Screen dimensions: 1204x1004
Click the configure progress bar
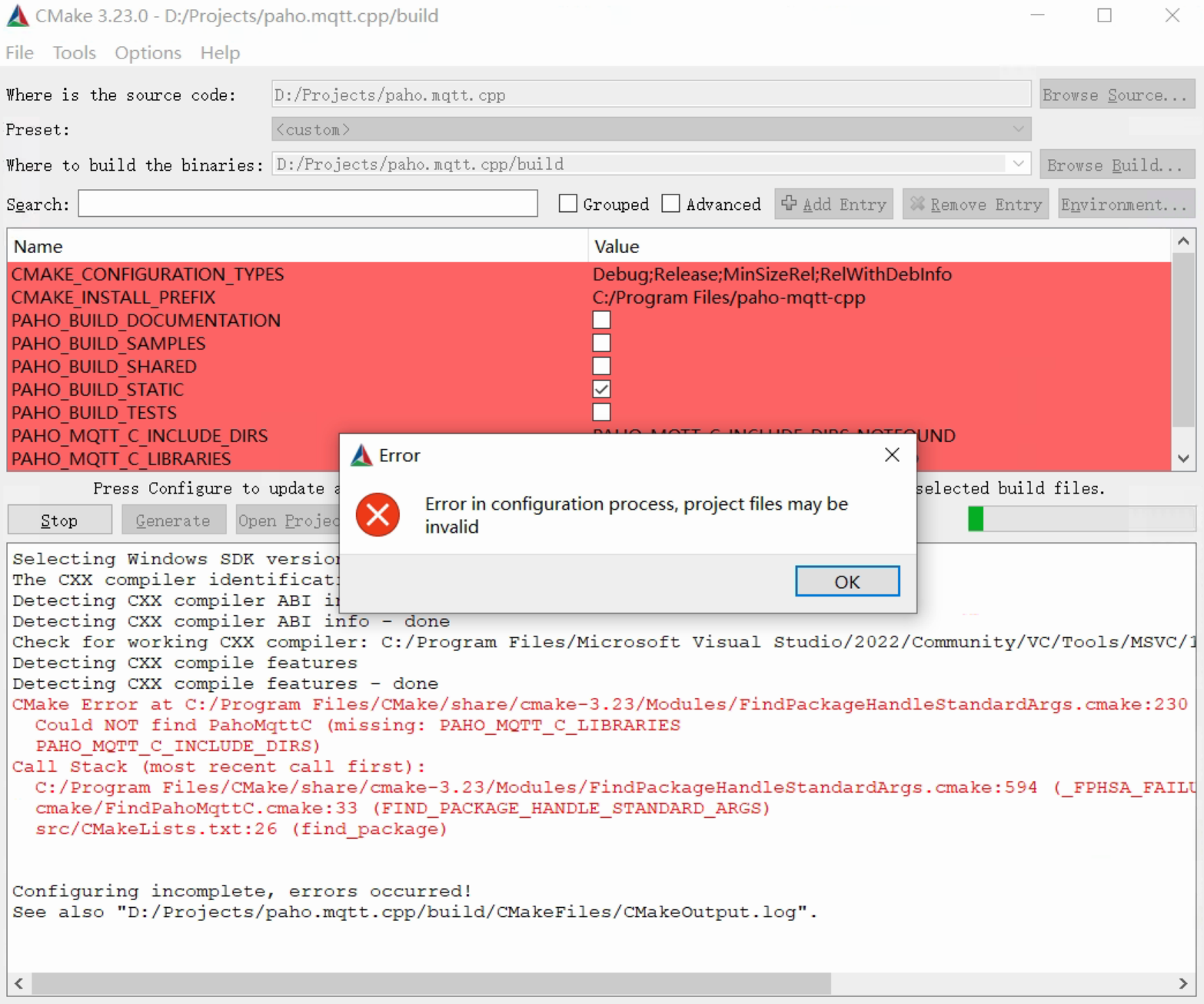(x=1081, y=519)
